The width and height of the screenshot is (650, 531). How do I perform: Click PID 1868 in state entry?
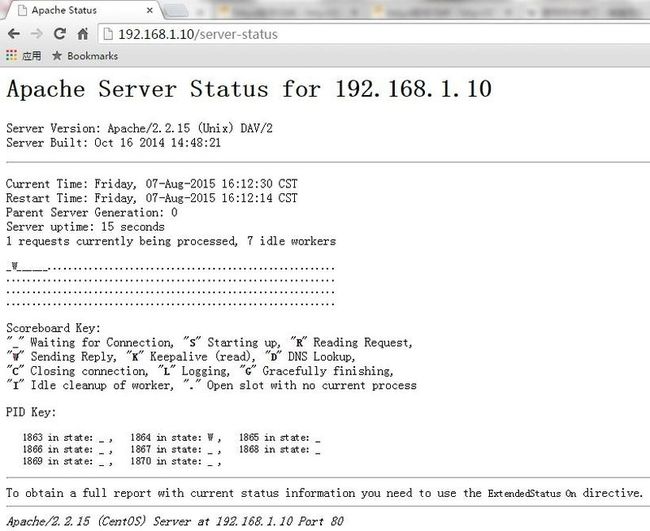tap(280, 449)
